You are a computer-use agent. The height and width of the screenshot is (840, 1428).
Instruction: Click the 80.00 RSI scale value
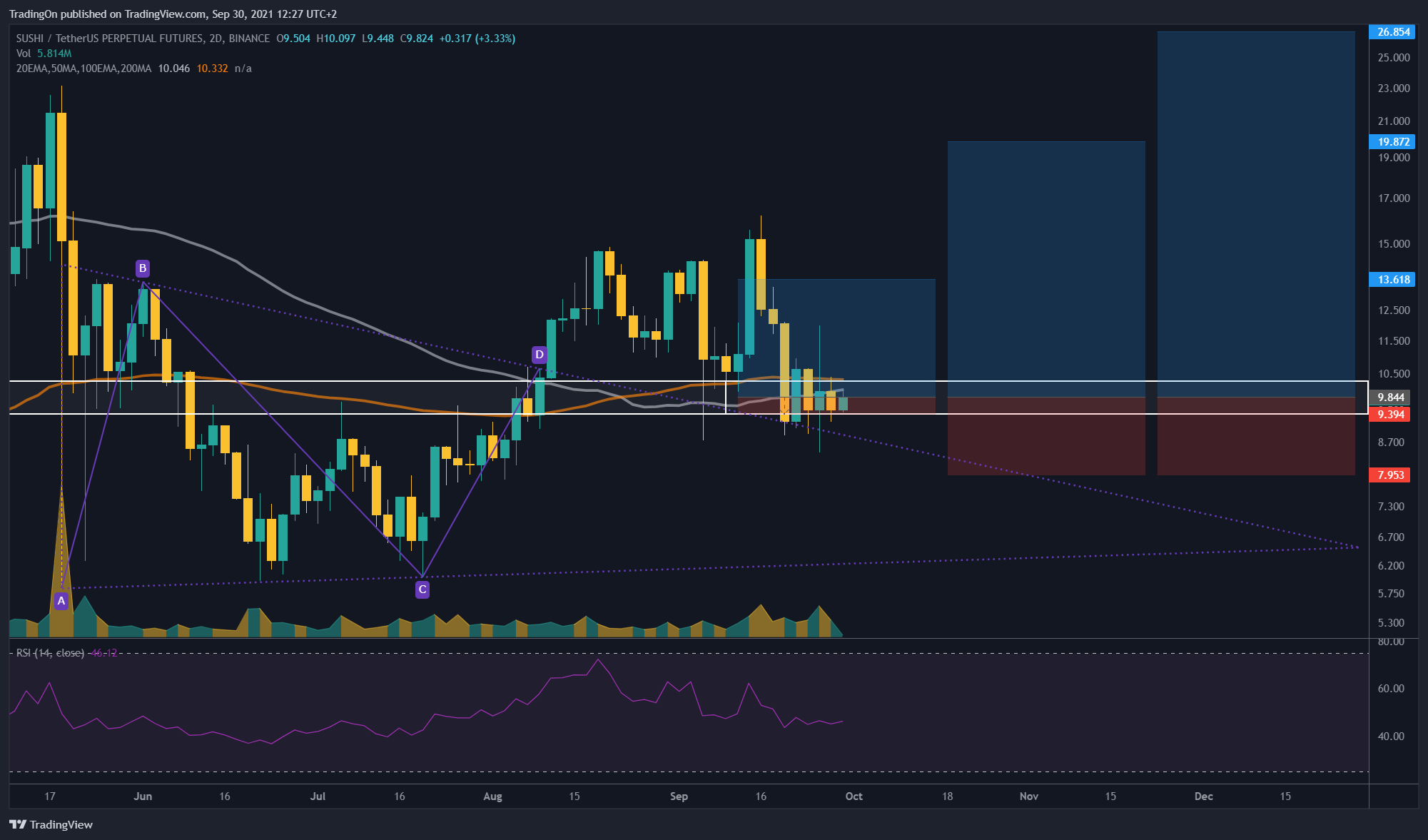coord(1391,642)
